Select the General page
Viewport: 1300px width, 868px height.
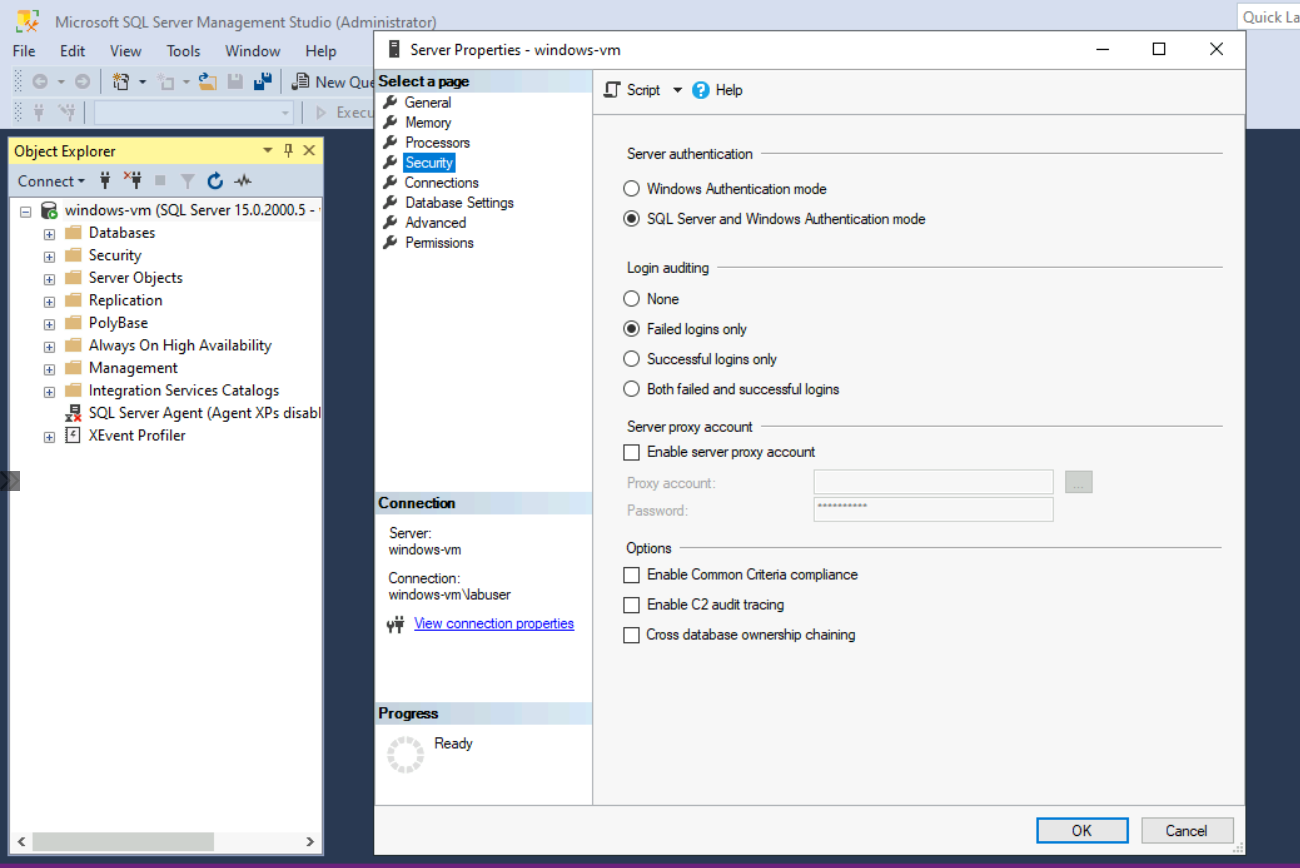pos(428,103)
